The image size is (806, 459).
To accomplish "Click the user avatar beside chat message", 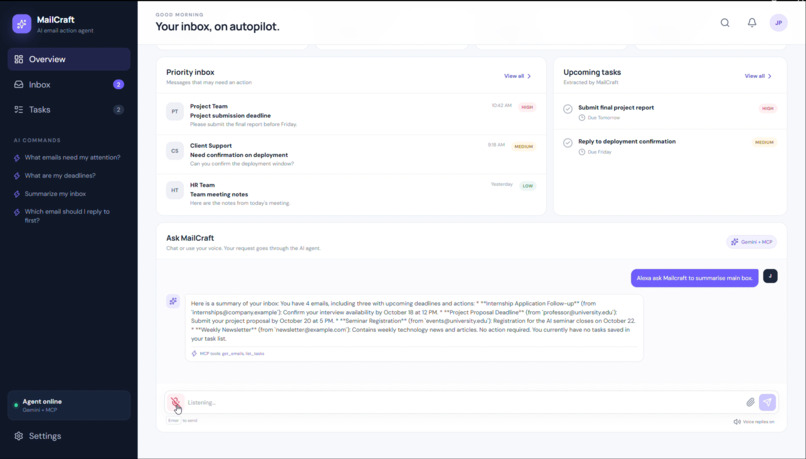I will click(770, 276).
